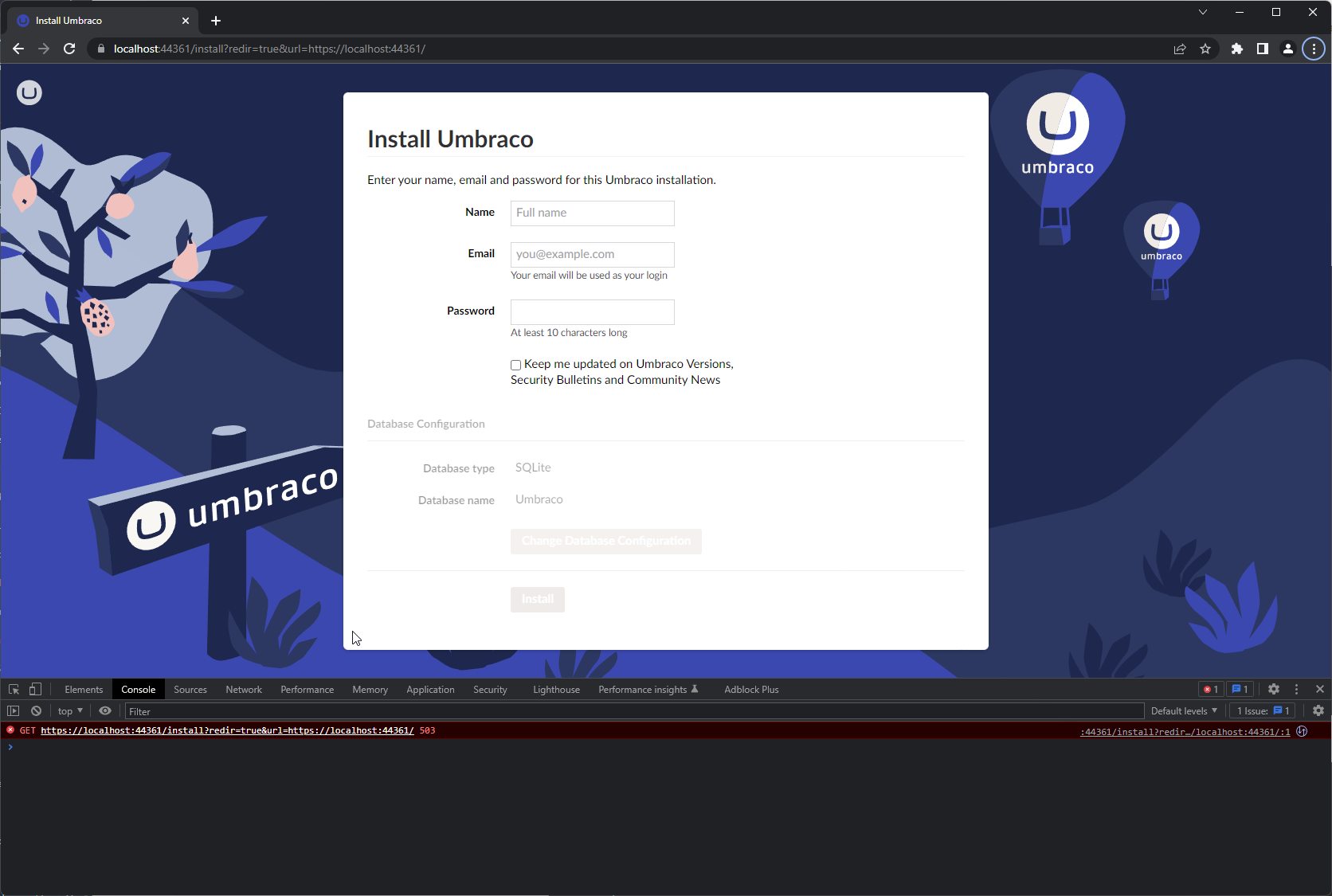Open DevTools settings gear
This screenshot has width=1332, height=896.
click(1274, 690)
